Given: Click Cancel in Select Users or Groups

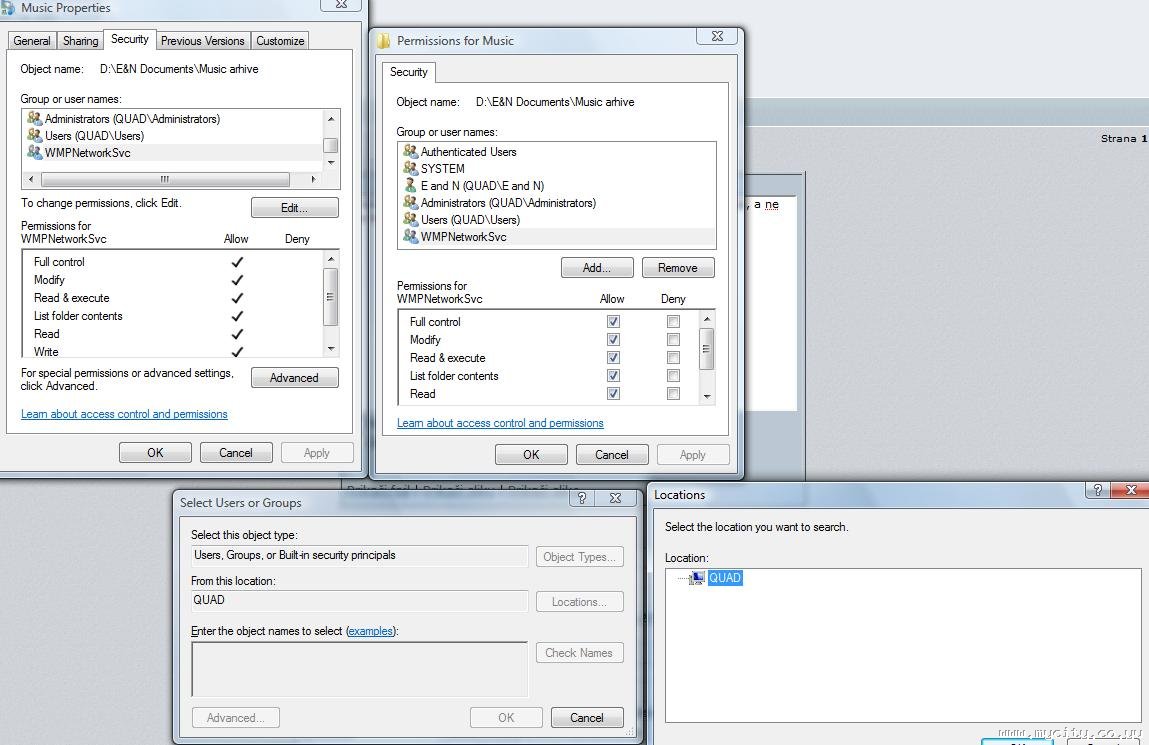Looking at the screenshot, I should [587, 718].
